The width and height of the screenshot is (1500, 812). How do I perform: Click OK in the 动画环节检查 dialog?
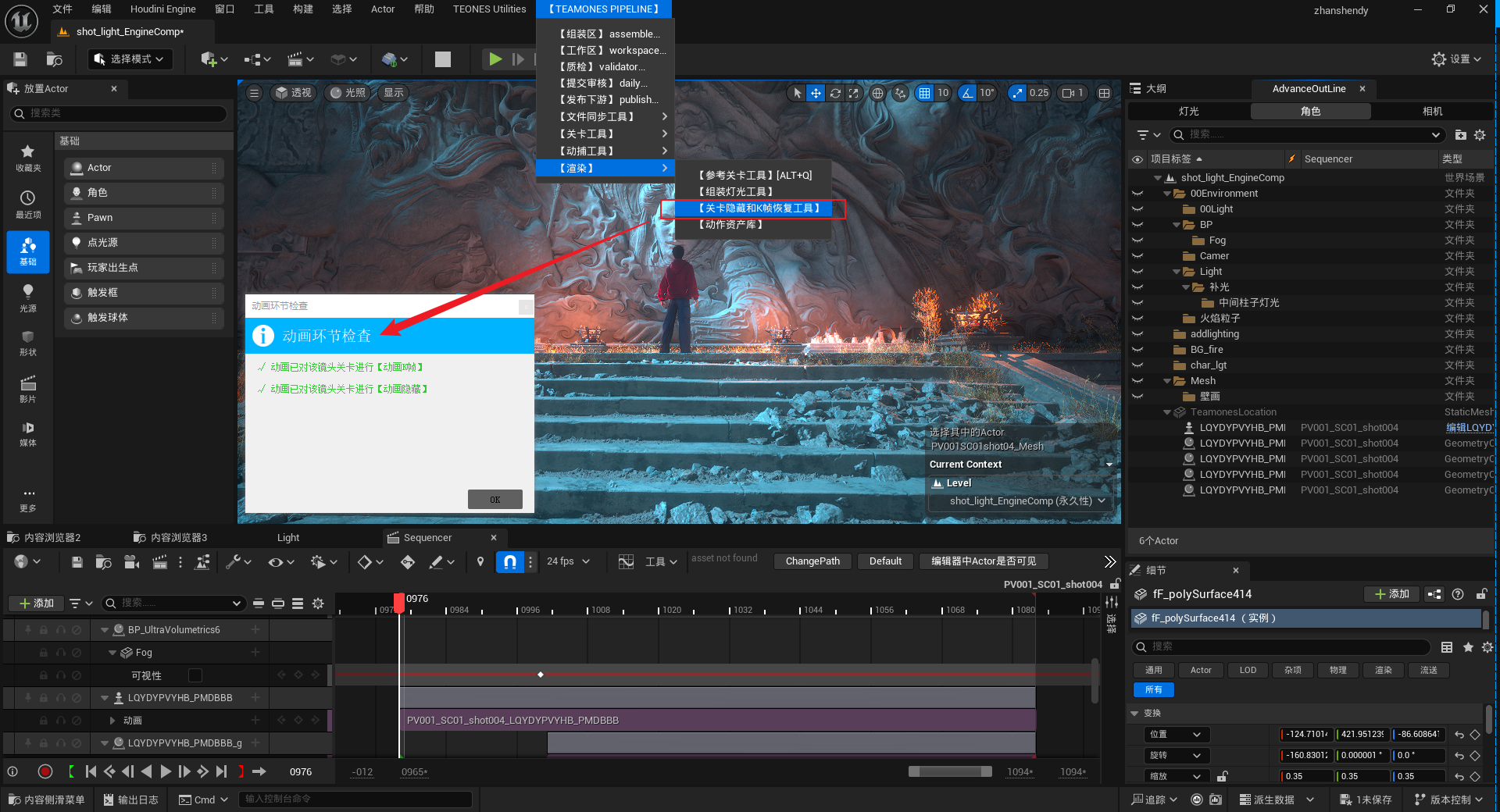click(x=495, y=500)
